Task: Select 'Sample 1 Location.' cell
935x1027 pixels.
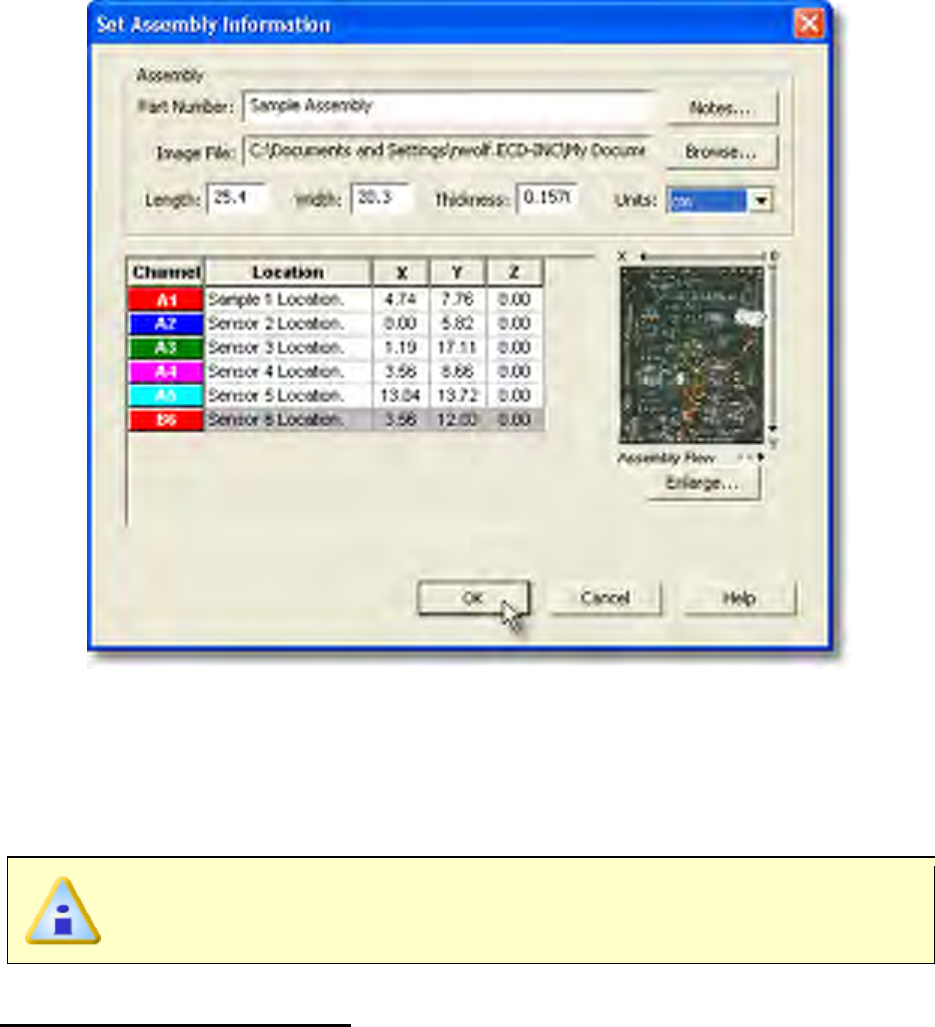Action: (288, 299)
